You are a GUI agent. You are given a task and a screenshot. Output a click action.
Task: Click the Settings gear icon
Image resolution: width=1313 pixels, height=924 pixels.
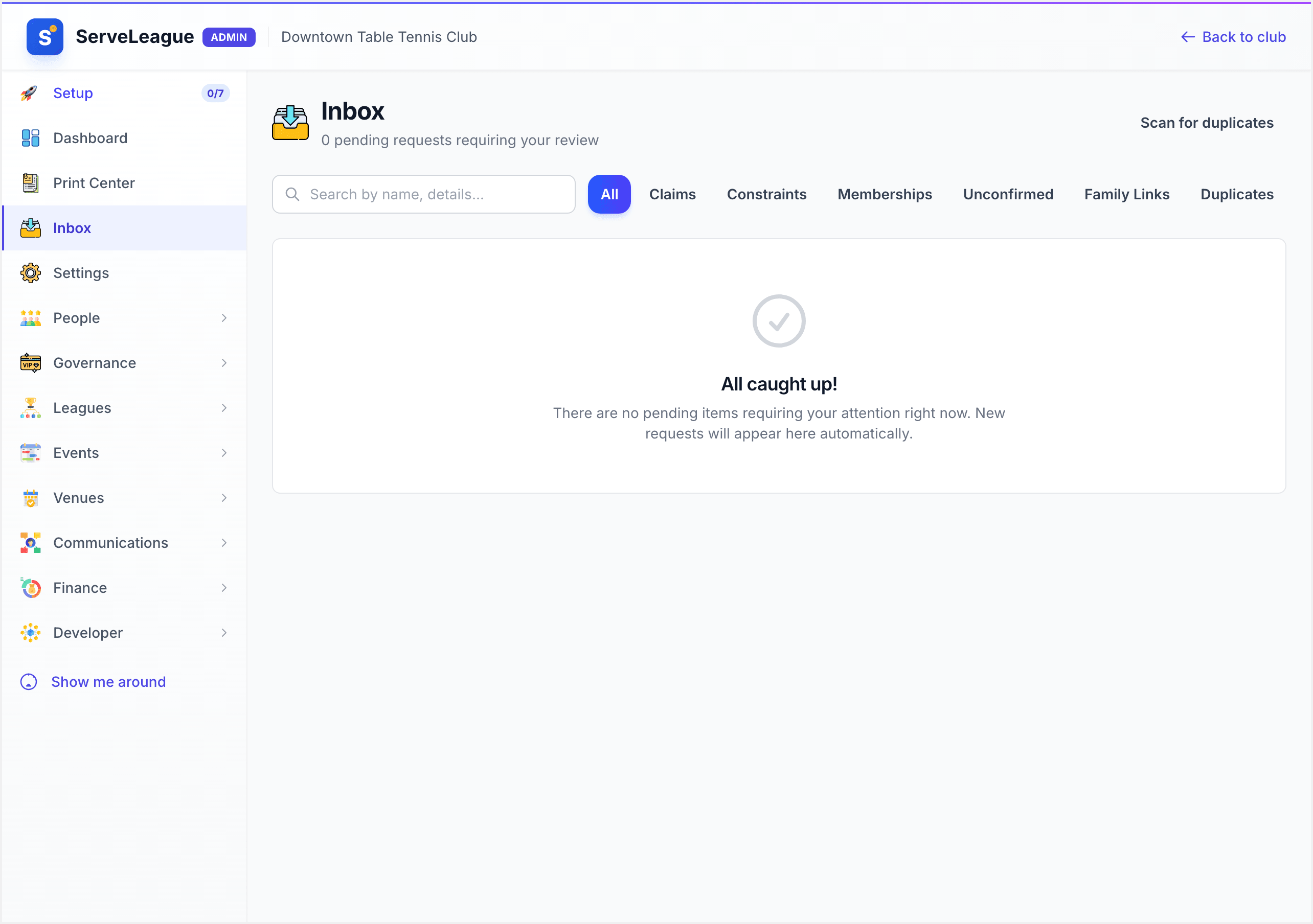[30, 273]
